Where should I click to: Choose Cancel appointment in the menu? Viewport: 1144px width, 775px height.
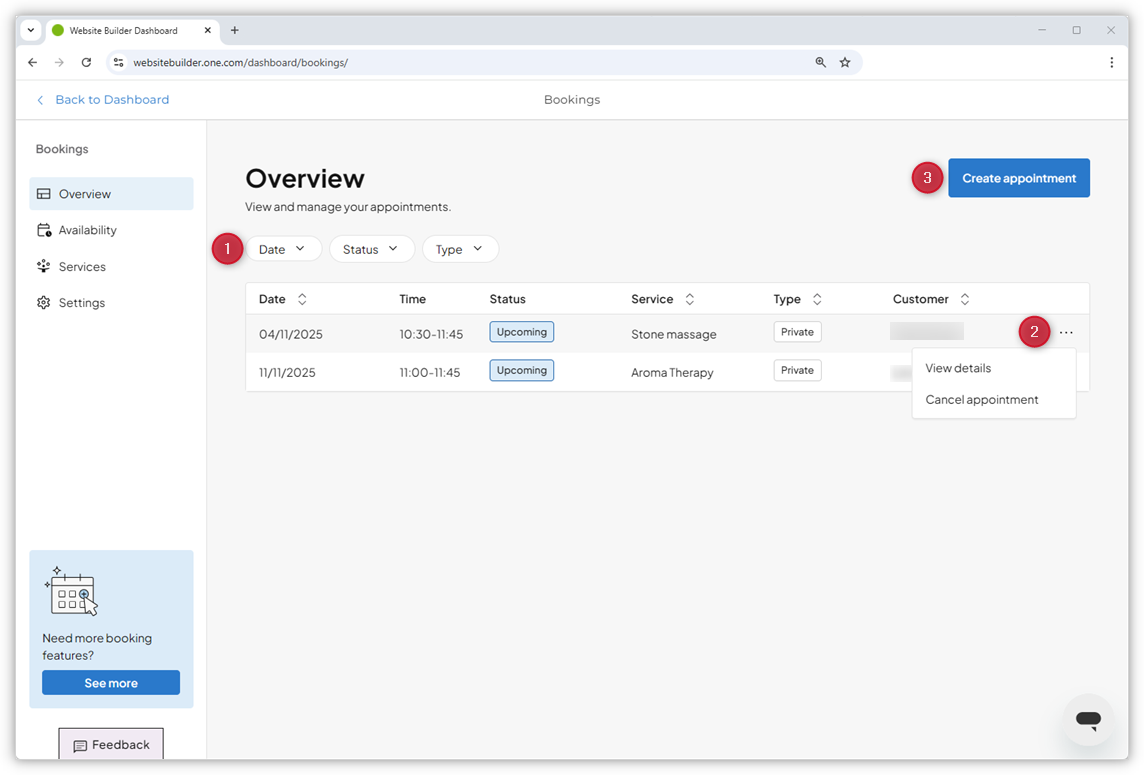pyautogui.click(x=981, y=399)
